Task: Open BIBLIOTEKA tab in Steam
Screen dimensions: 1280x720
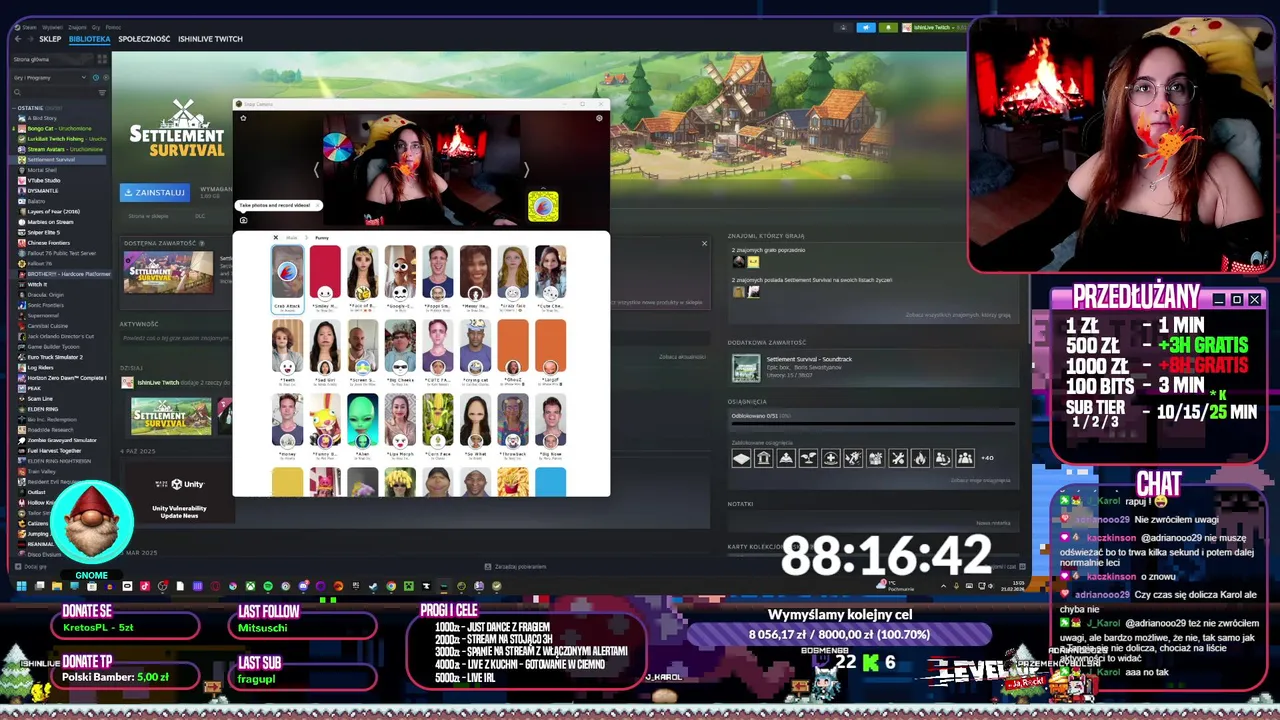Action: (89, 39)
